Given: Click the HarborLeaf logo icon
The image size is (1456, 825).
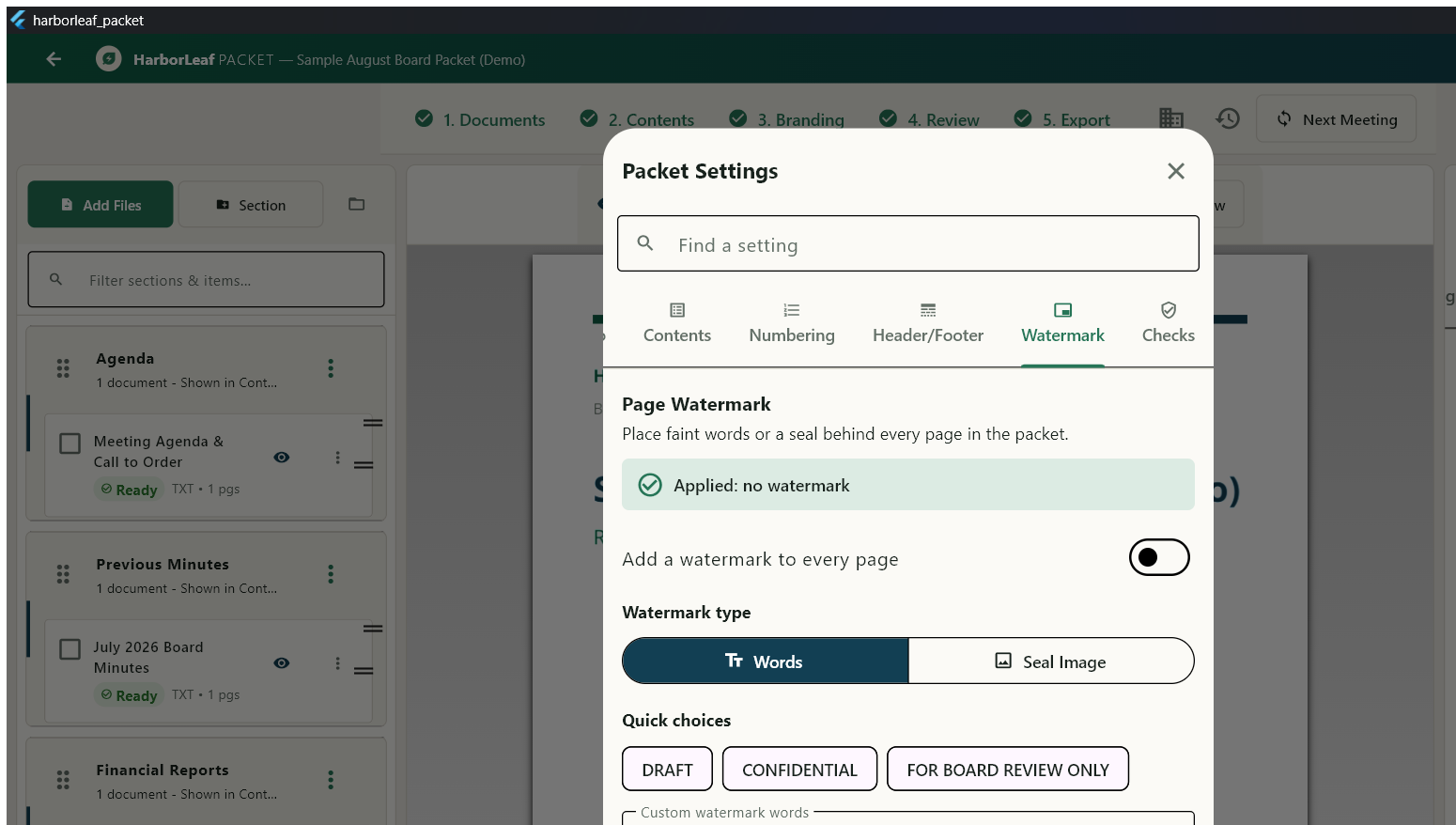Looking at the screenshot, I should click(x=109, y=59).
